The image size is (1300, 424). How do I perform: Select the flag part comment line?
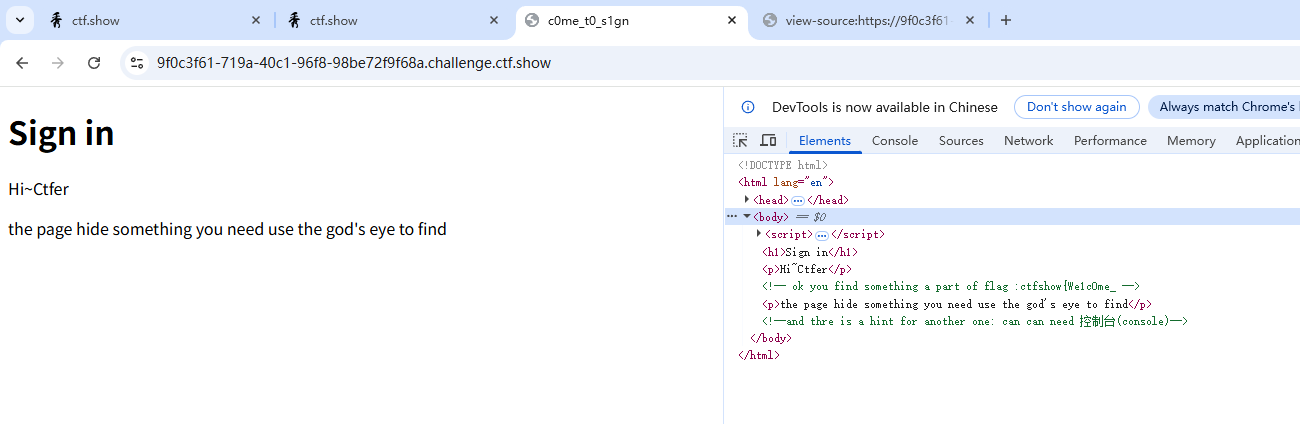[951, 287]
